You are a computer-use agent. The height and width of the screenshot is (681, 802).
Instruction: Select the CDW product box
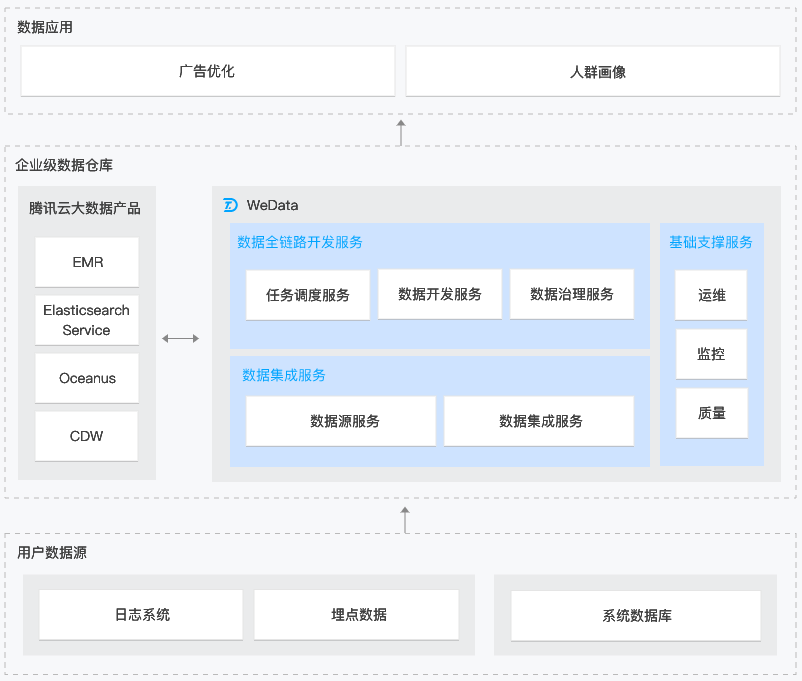click(x=86, y=436)
